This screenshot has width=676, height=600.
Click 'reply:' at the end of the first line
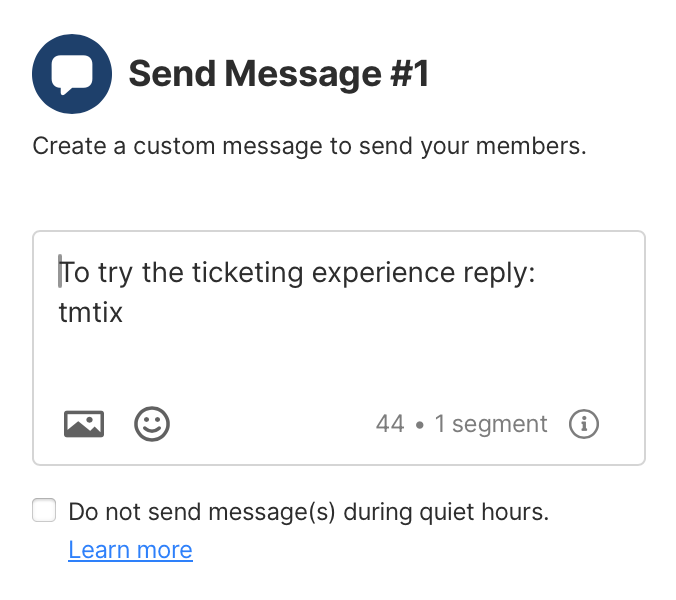499,273
